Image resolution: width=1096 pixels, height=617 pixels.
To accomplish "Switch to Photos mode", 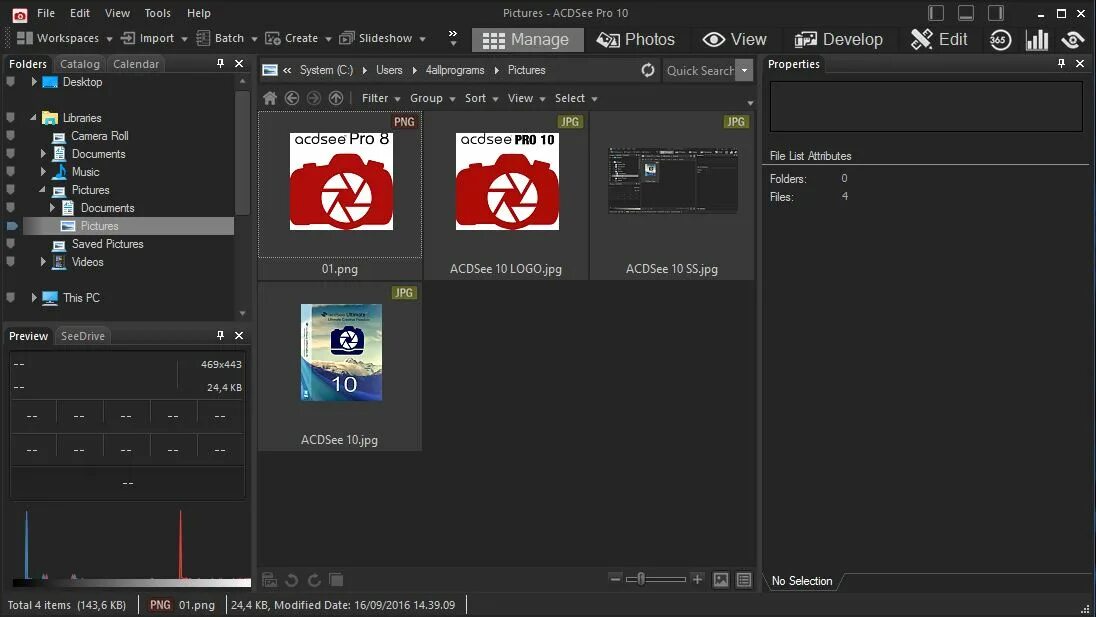I will (x=637, y=39).
